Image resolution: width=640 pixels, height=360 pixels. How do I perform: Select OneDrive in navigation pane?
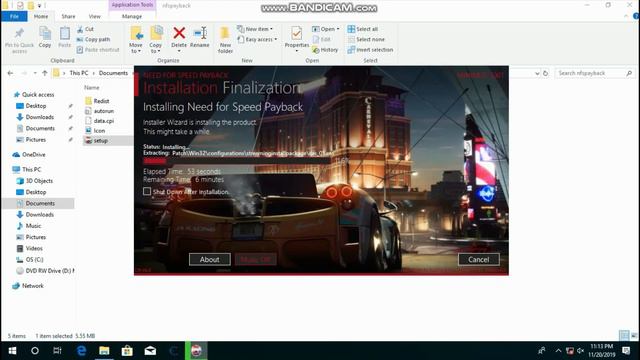pos(29,155)
